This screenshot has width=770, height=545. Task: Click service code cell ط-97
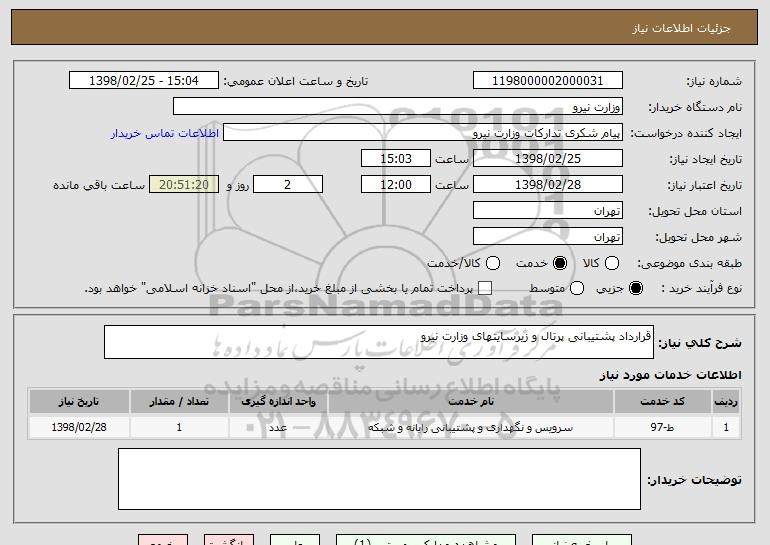tap(662, 427)
